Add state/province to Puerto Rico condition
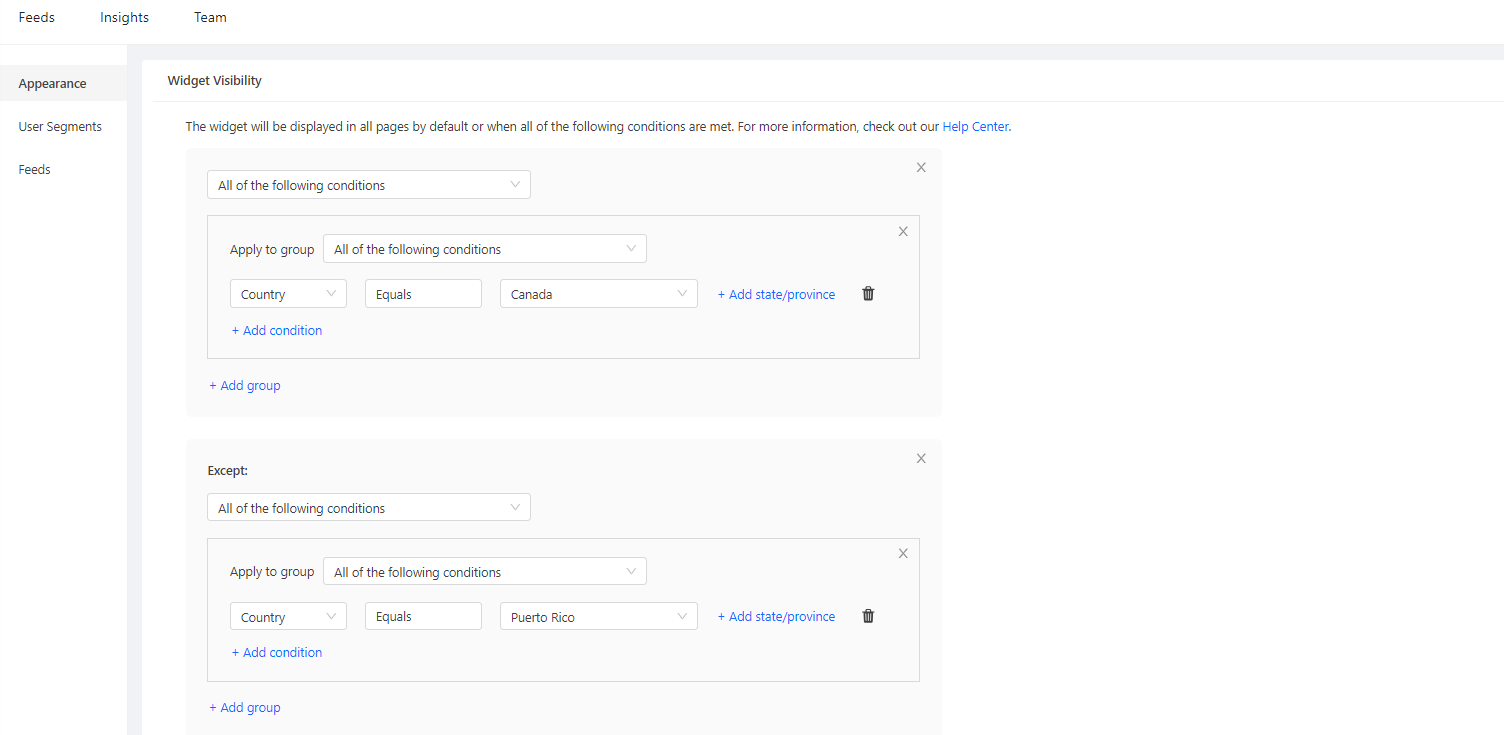1504x735 pixels. [x=776, y=616]
